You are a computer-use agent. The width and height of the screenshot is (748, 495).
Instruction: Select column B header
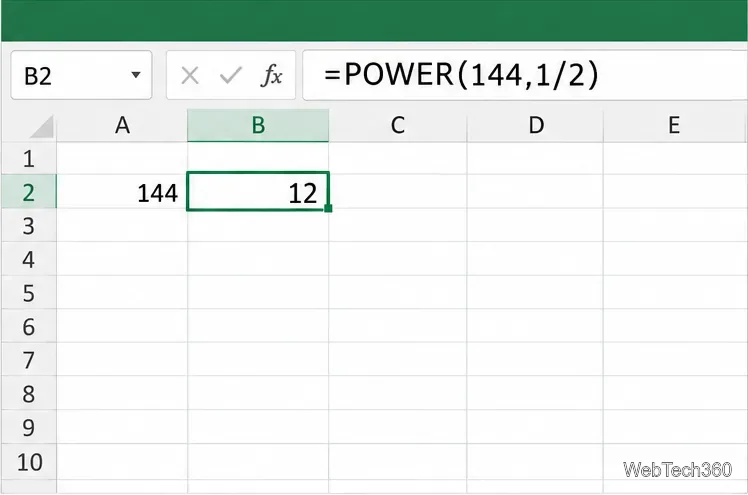[x=258, y=126]
